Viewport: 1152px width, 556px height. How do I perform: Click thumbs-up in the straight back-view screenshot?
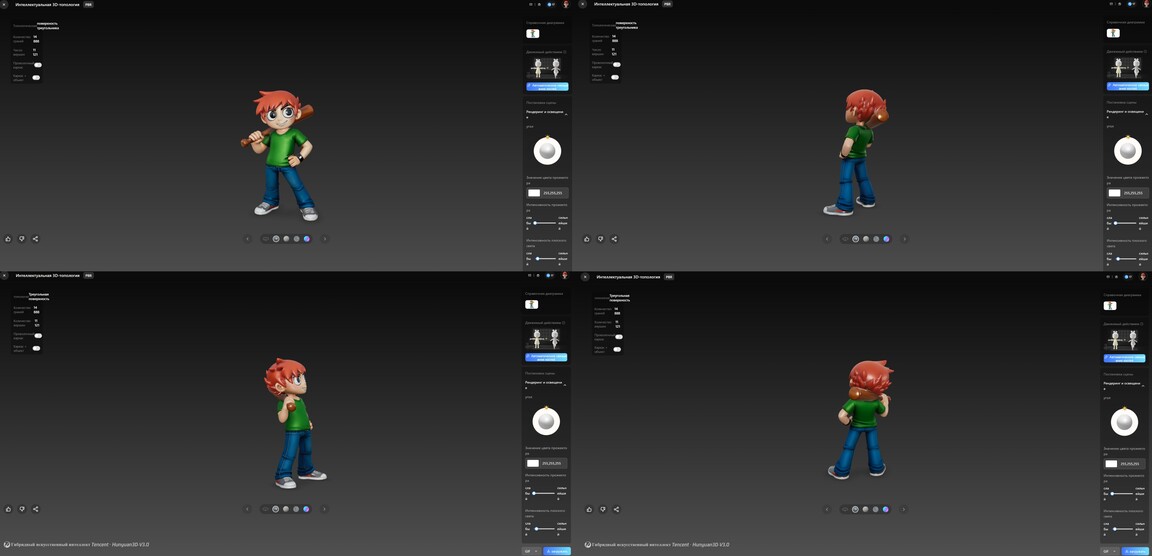coord(589,509)
